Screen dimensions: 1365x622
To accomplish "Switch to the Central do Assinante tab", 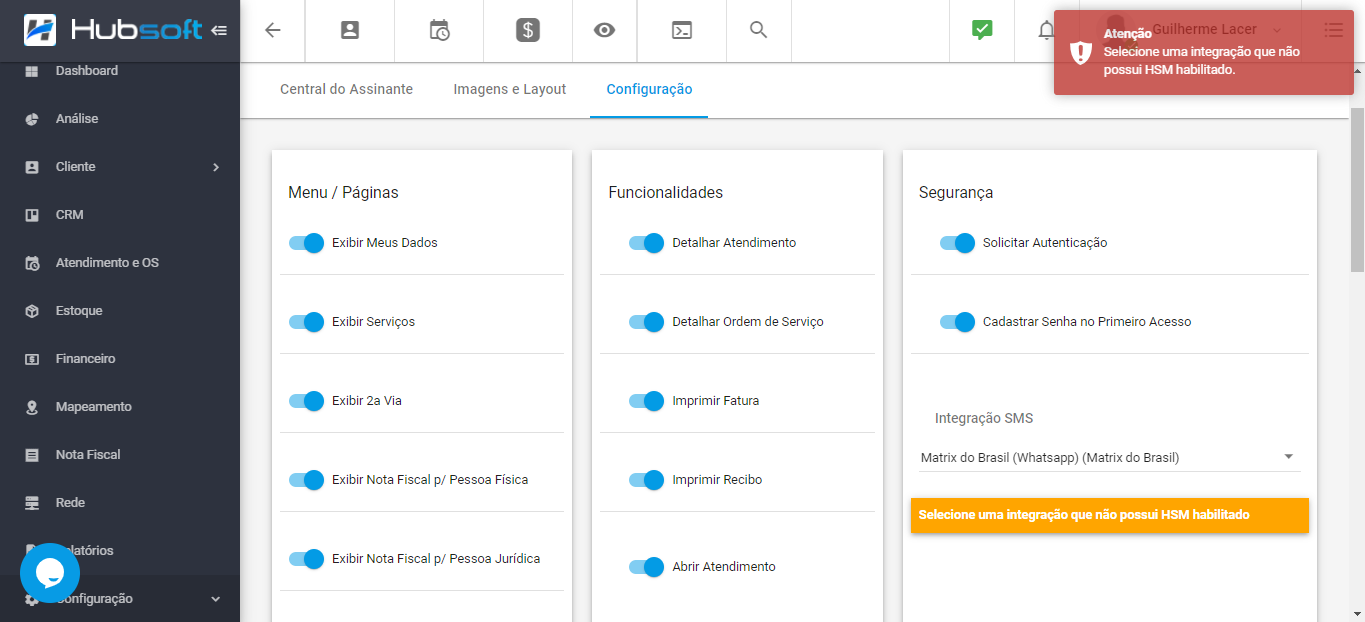I will pos(346,89).
